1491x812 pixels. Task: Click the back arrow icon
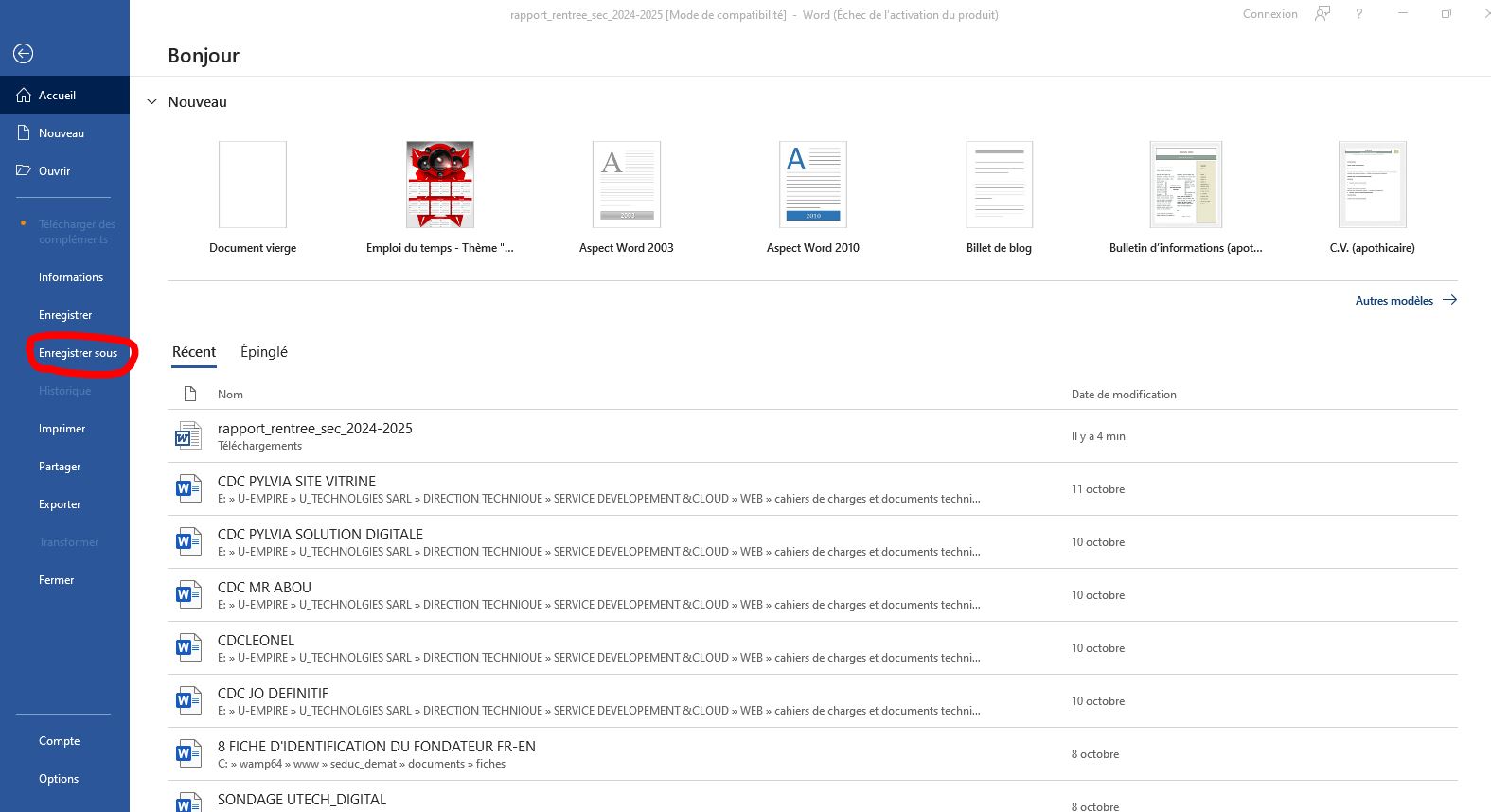click(x=24, y=54)
